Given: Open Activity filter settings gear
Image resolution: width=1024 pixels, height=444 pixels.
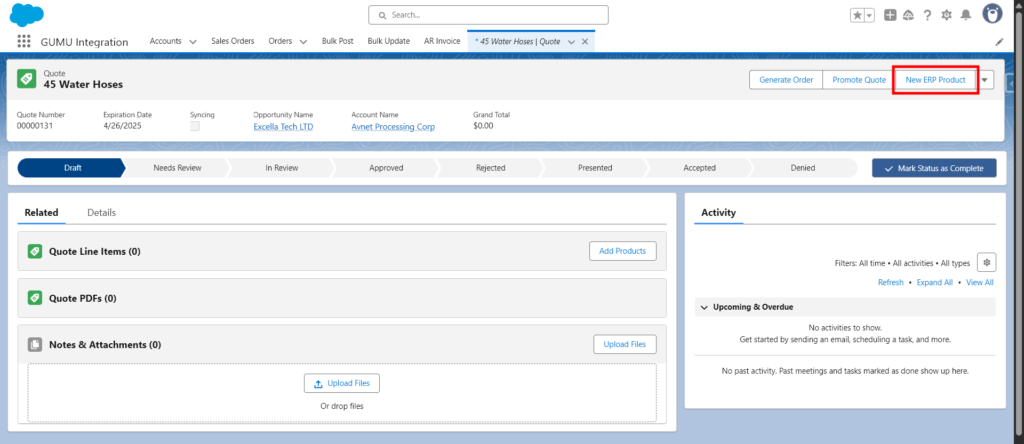Looking at the screenshot, I should (x=986, y=263).
